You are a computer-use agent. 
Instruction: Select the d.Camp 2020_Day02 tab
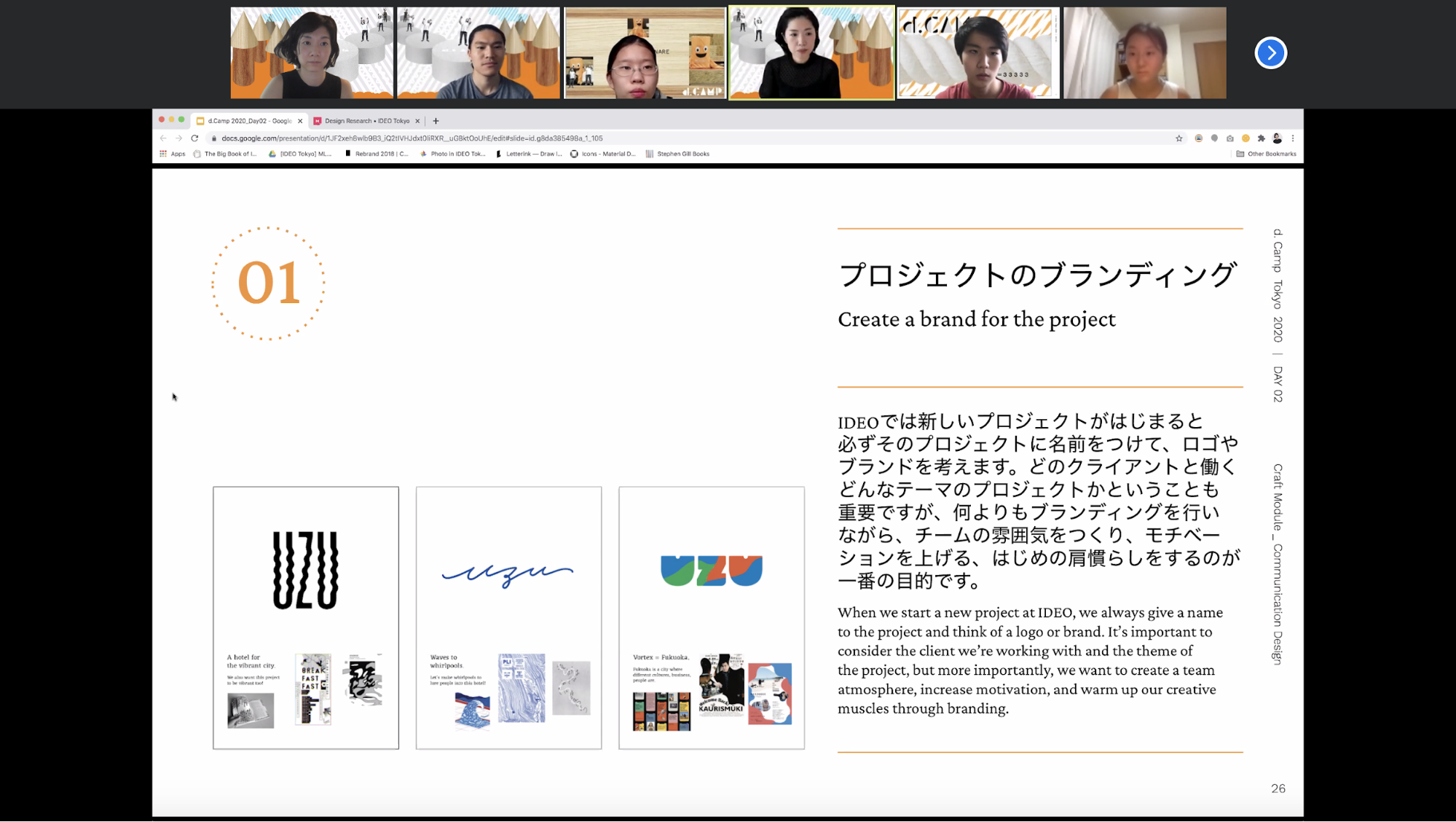(x=248, y=121)
